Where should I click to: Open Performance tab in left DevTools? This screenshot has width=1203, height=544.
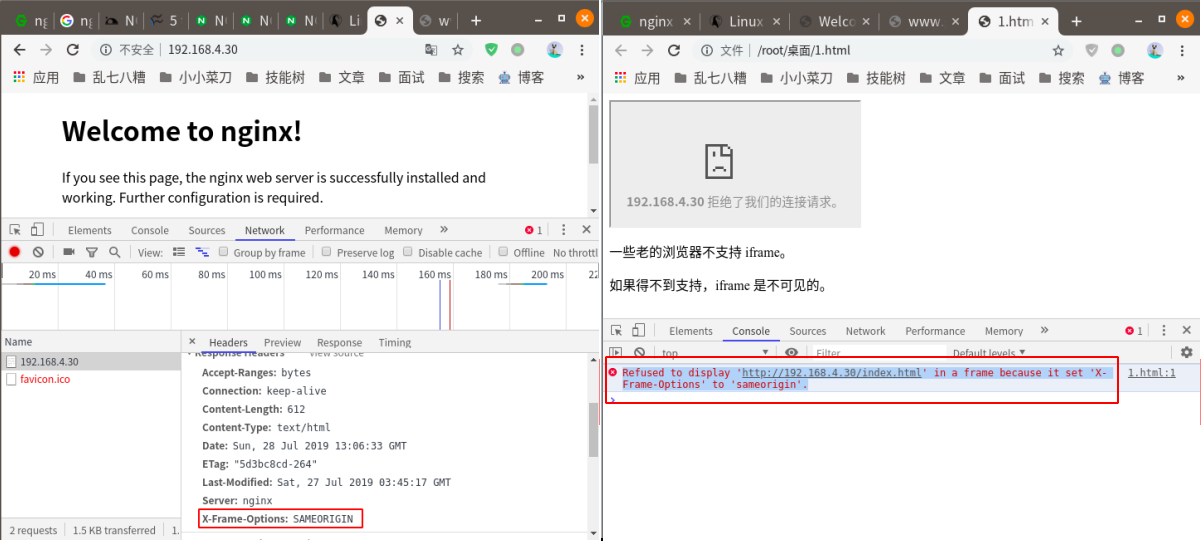pyautogui.click(x=334, y=230)
